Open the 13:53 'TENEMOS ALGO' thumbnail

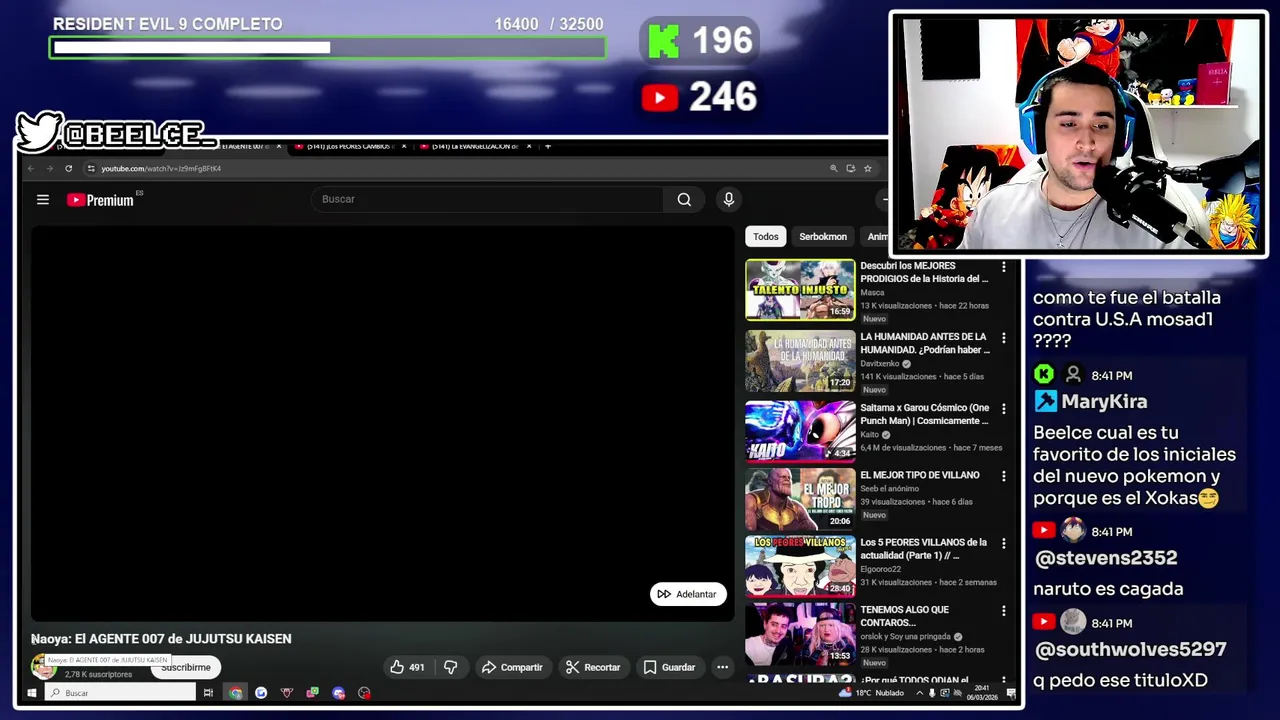pos(800,633)
